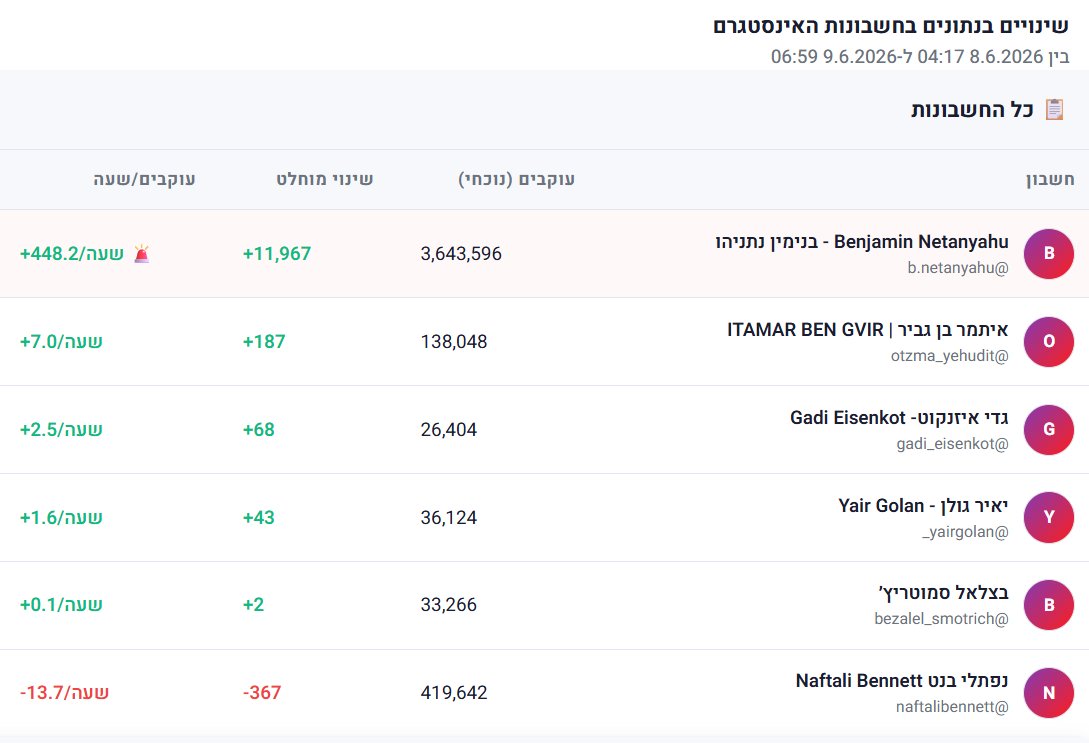Click the B avatar for bezalel_smotrich

1049,605
